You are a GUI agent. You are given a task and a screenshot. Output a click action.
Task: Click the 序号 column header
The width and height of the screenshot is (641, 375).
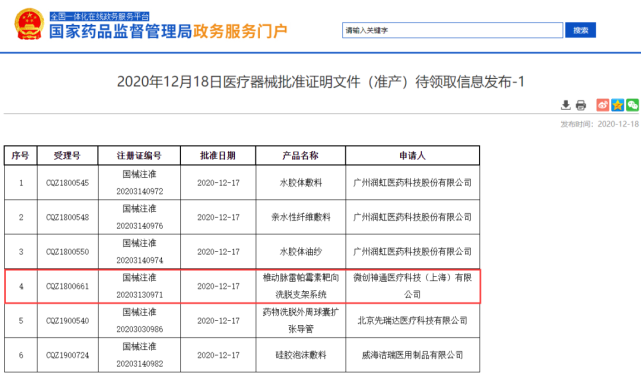click(x=20, y=155)
